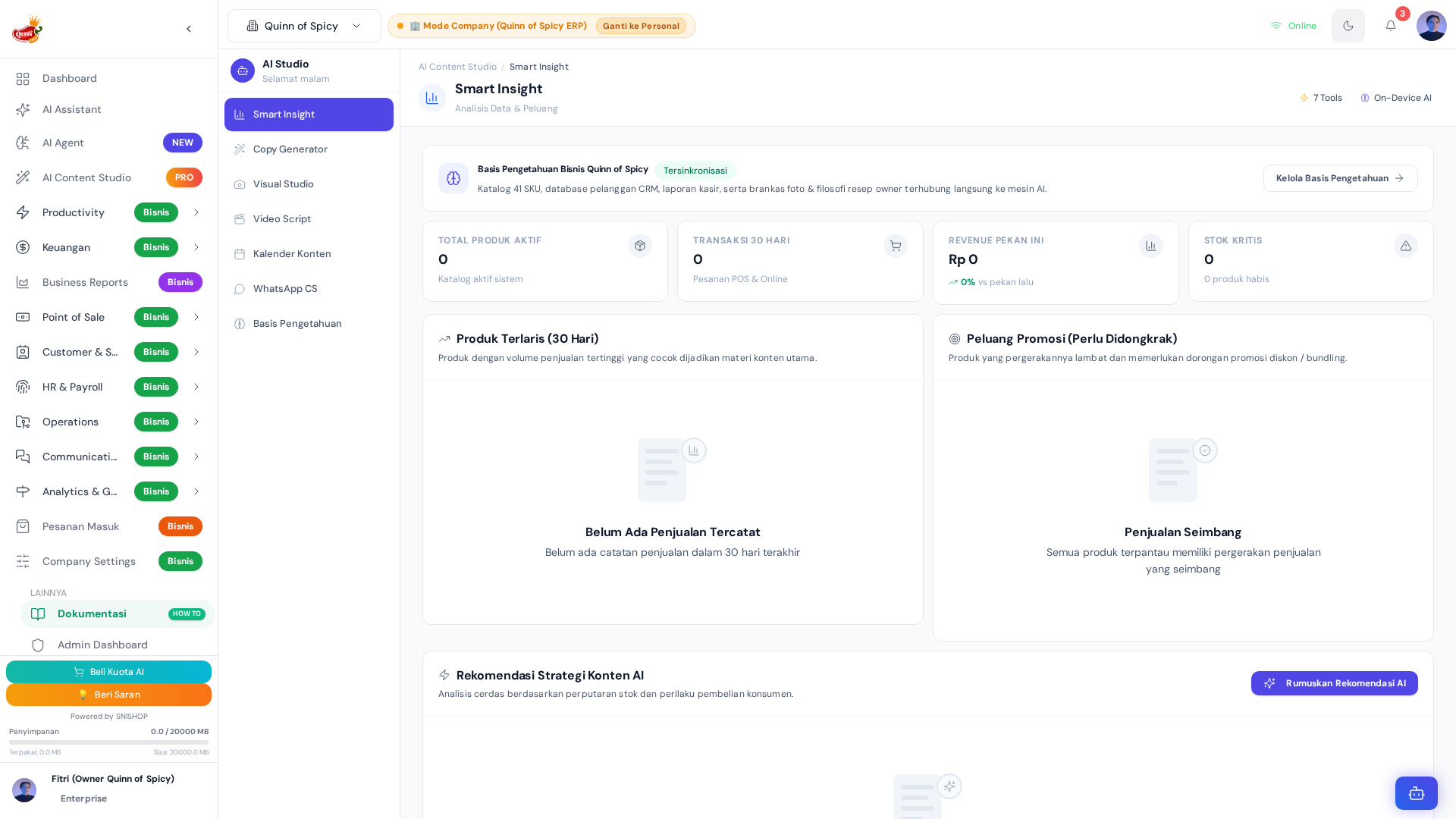Click the Pesanan Masuk bag icon
This screenshot has width=1456, height=819.
pyautogui.click(x=23, y=526)
